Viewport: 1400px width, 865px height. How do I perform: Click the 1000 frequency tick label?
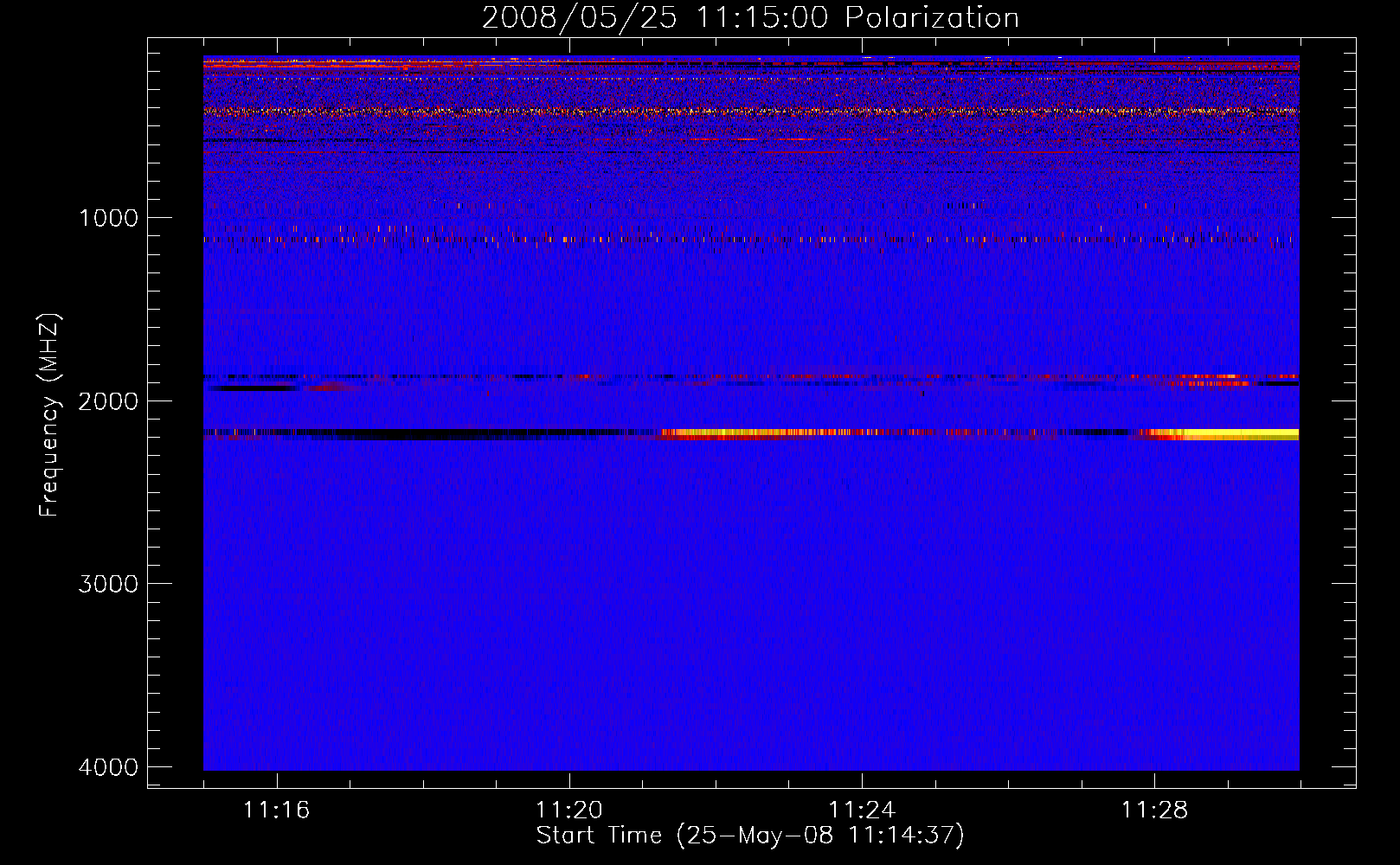(x=108, y=218)
